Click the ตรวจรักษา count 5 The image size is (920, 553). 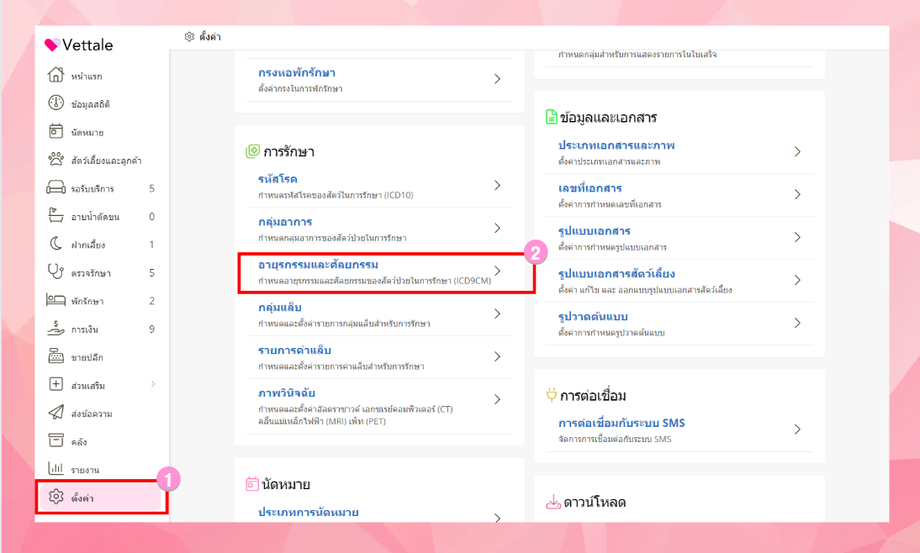pos(151,273)
